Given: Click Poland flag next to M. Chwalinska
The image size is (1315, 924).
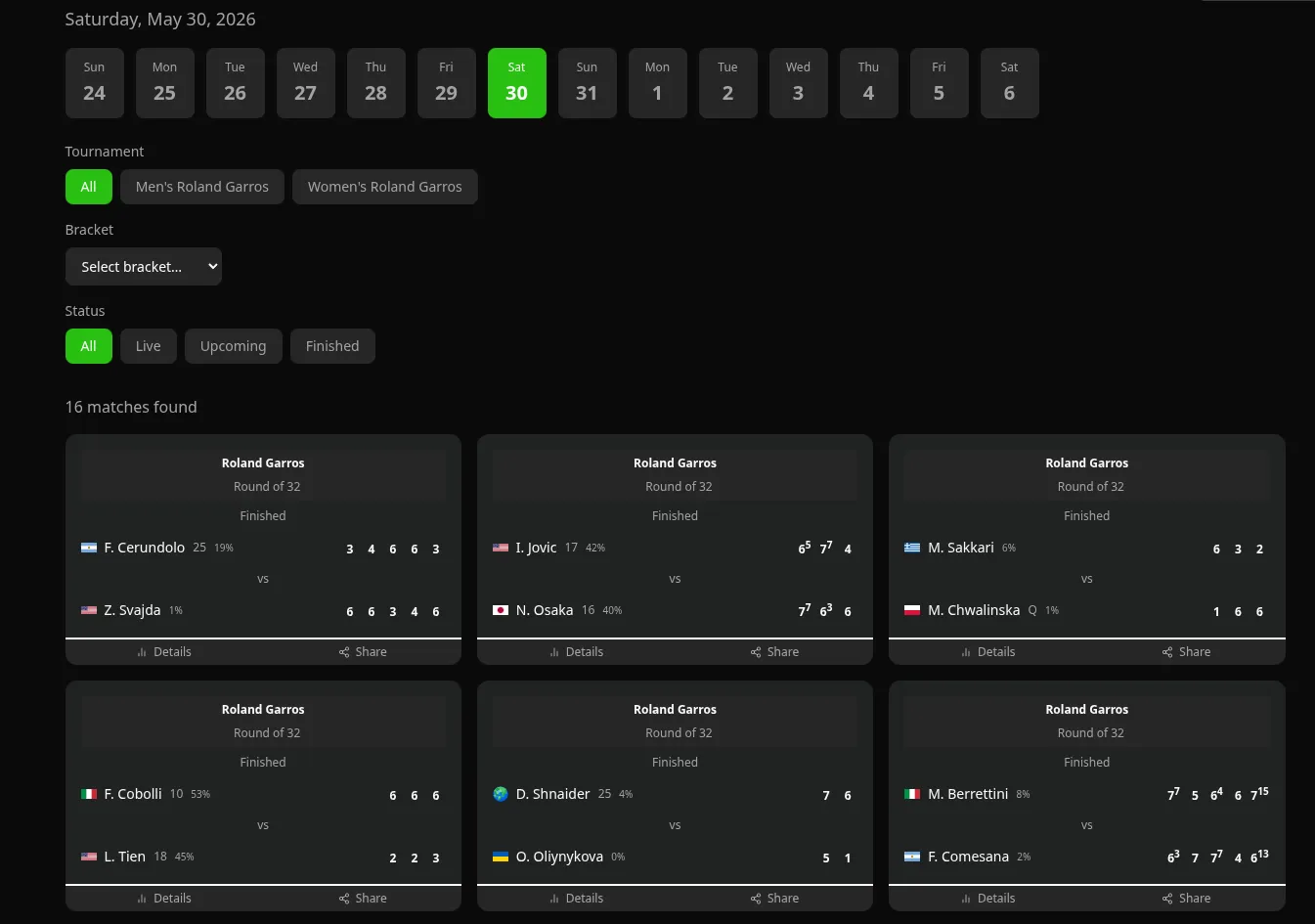Looking at the screenshot, I should [912, 610].
